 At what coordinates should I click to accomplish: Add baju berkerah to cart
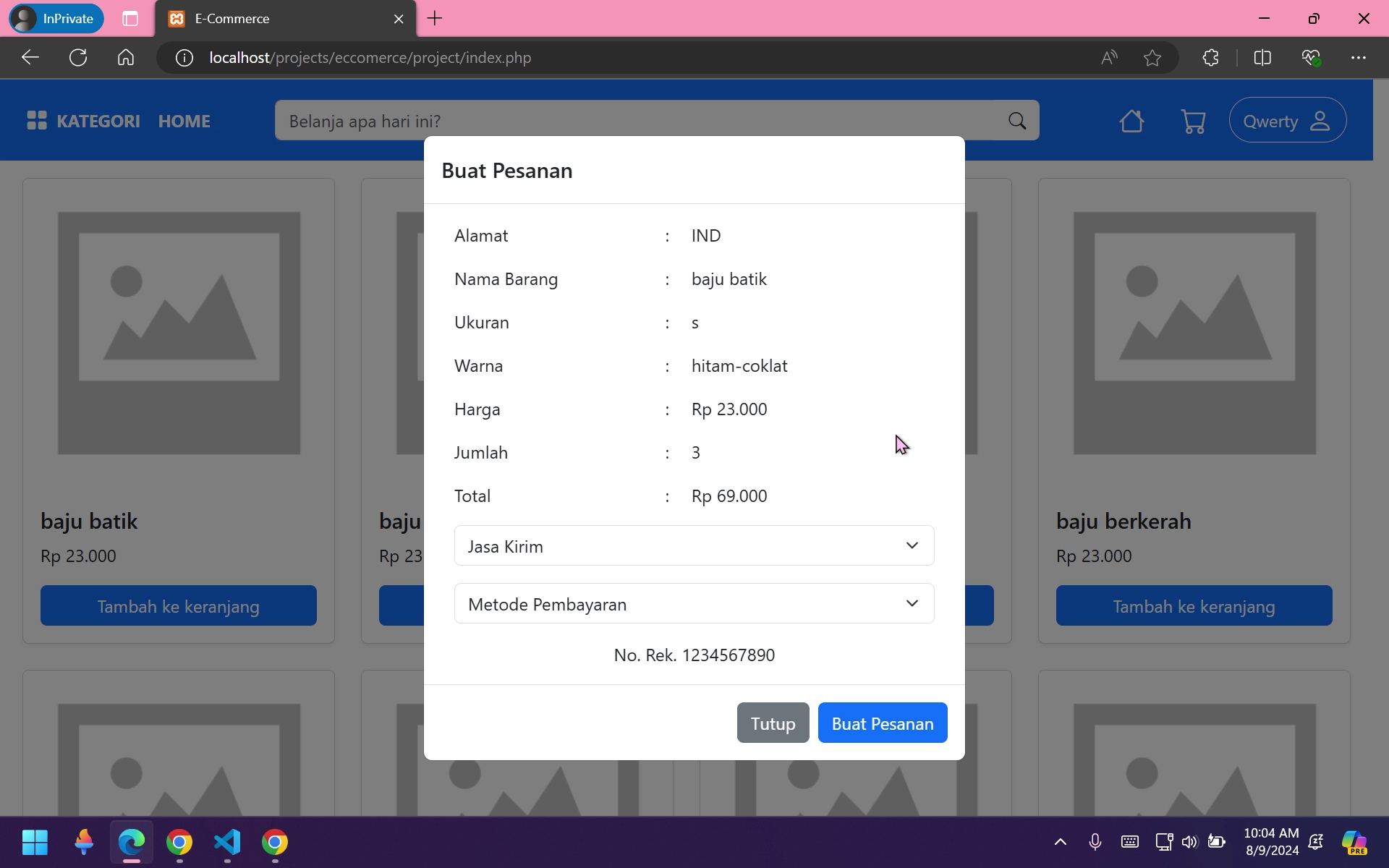point(1194,605)
